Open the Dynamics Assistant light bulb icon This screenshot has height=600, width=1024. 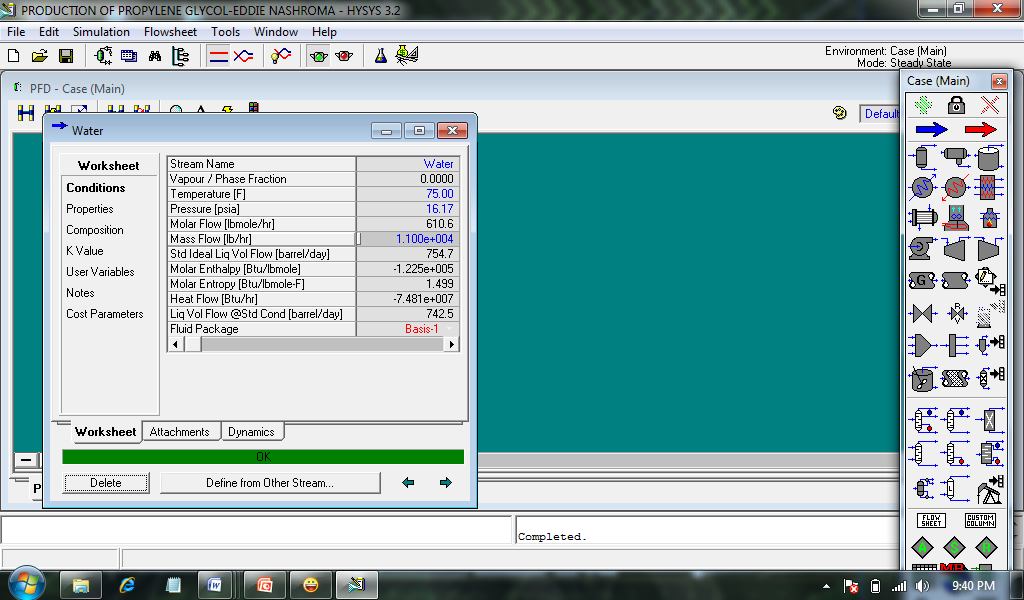coord(281,56)
